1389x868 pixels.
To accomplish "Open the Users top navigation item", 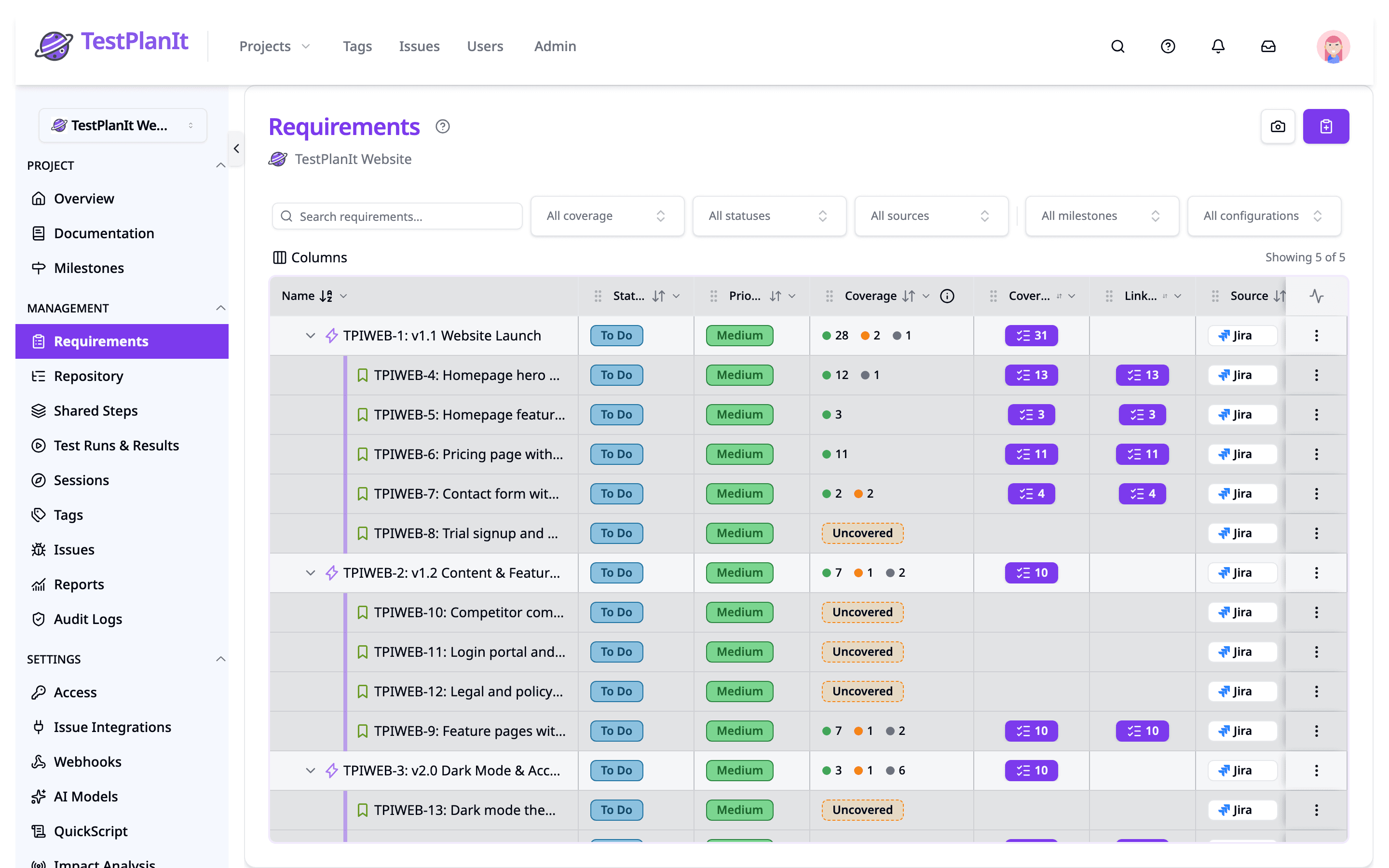I will click(485, 46).
